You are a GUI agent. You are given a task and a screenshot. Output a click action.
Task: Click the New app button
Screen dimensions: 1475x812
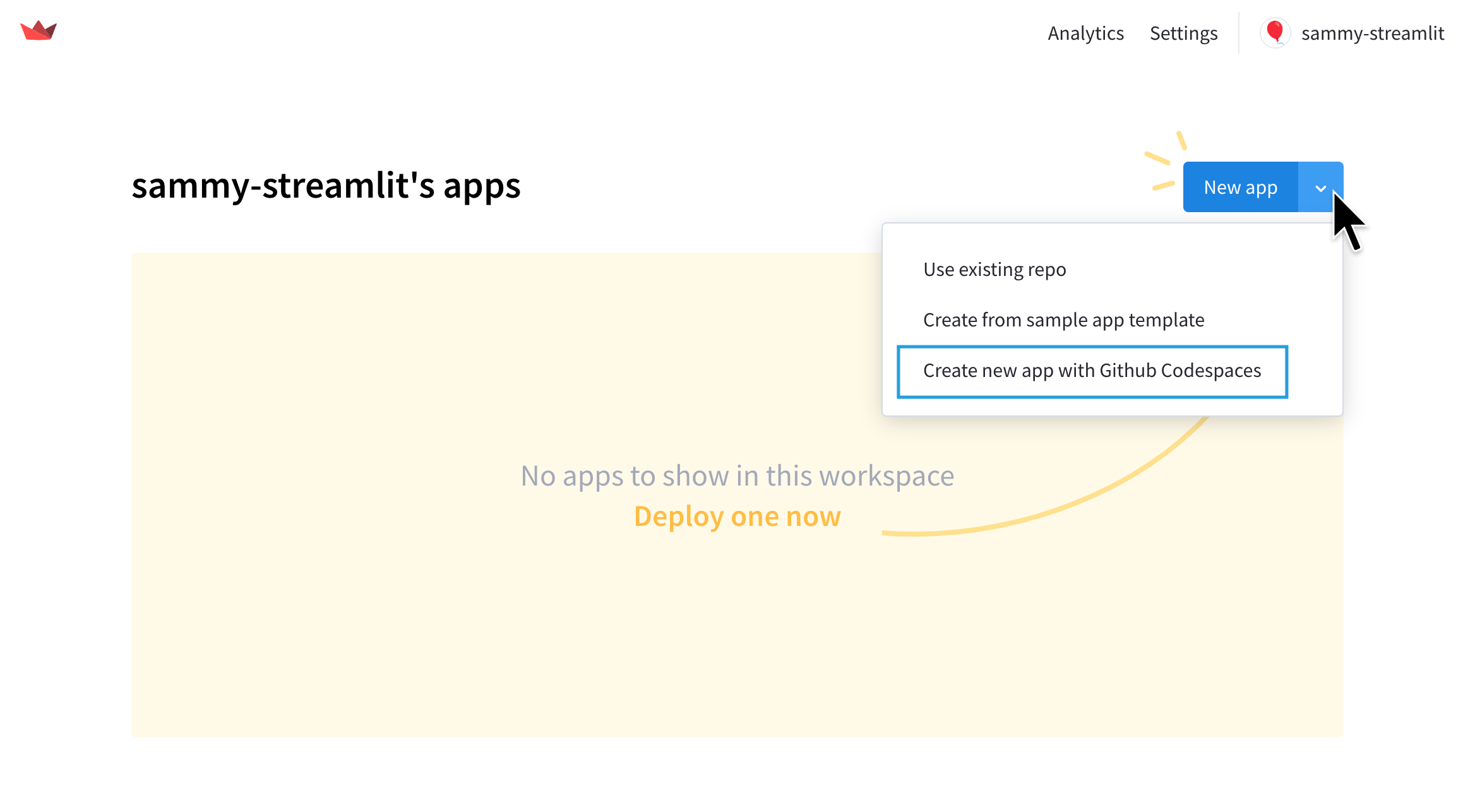click(1240, 187)
